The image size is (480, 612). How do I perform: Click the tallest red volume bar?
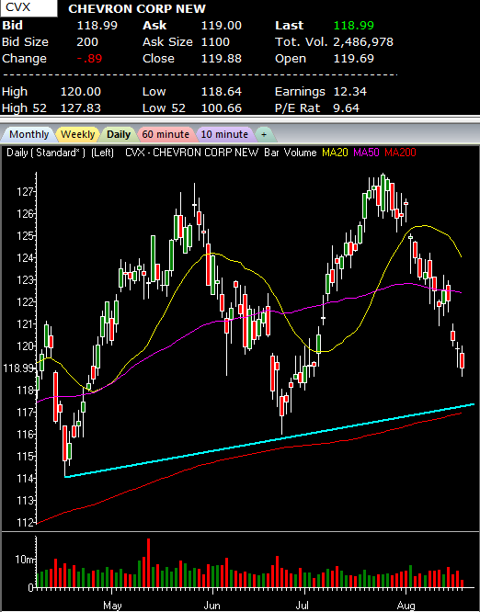point(148,563)
